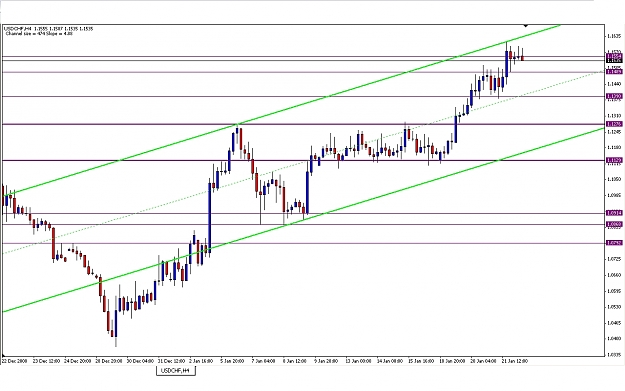Click the 22 Dec 2008 date label
The height and width of the screenshot is (391, 625).
tap(14, 361)
